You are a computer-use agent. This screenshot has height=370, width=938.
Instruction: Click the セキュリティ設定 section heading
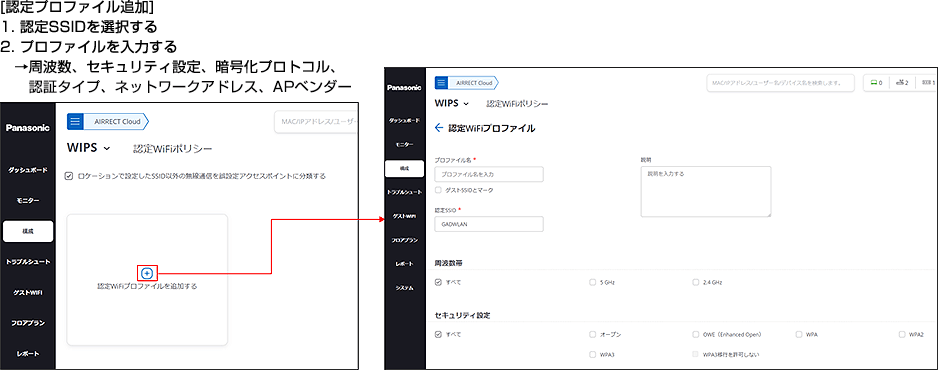tap(462, 315)
